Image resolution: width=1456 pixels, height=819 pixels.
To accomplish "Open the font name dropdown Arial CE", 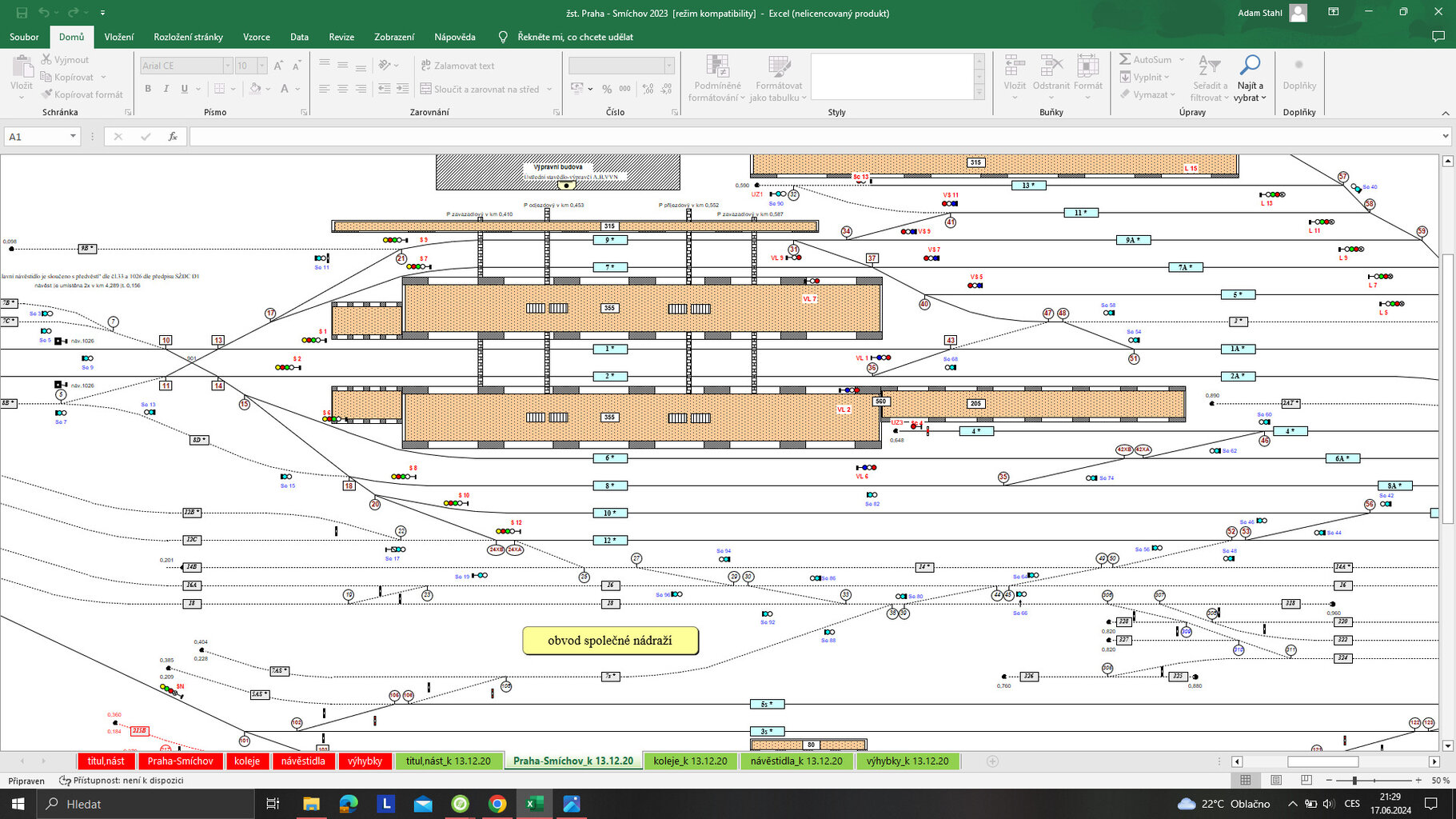I will (x=227, y=66).
